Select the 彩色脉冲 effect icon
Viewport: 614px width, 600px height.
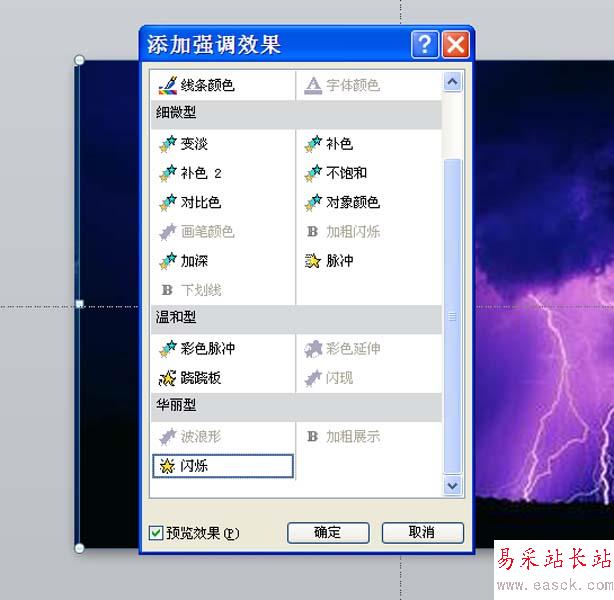tap(168, 349)
